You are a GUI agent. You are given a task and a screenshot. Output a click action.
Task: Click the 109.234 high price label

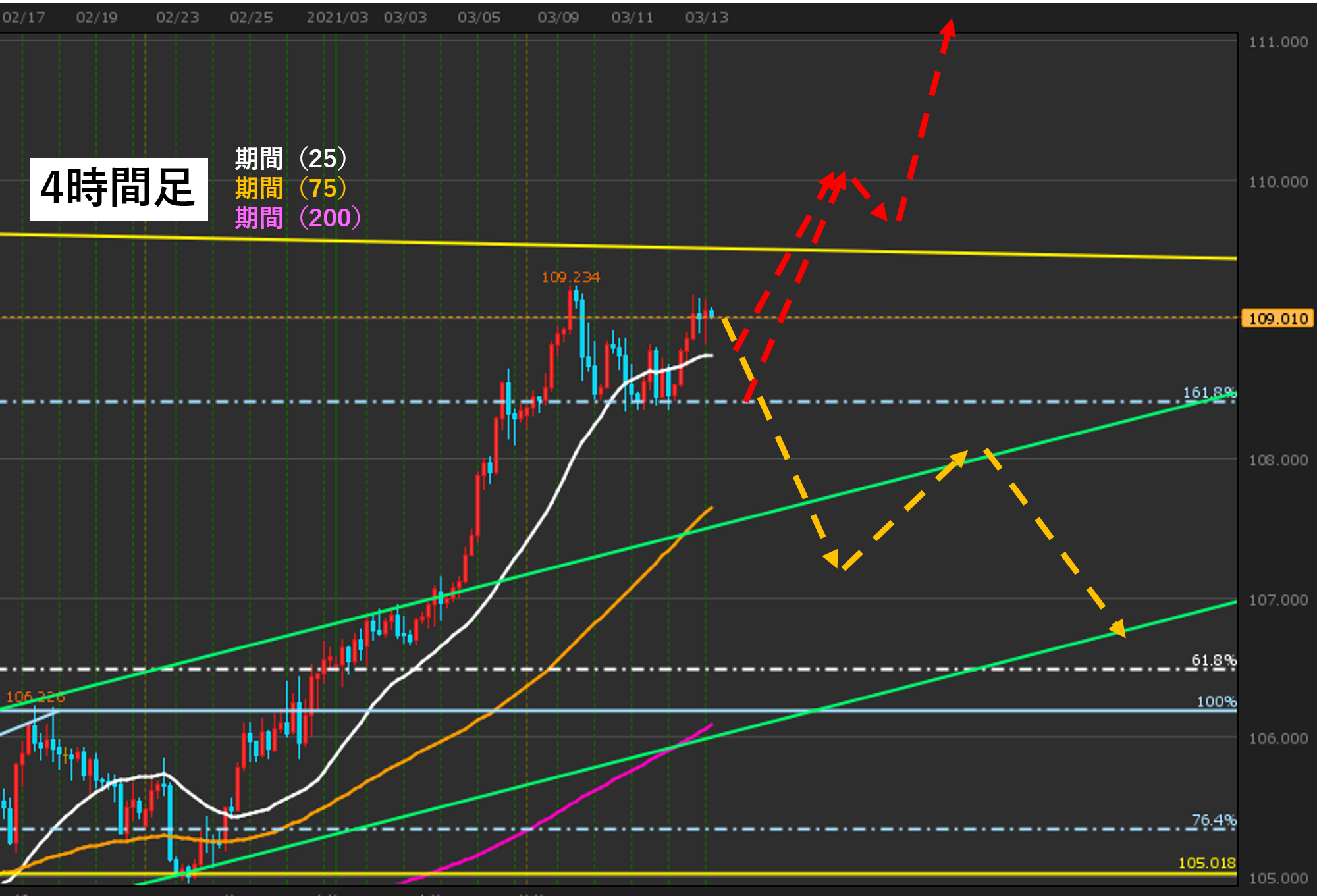tap(570, 277)
